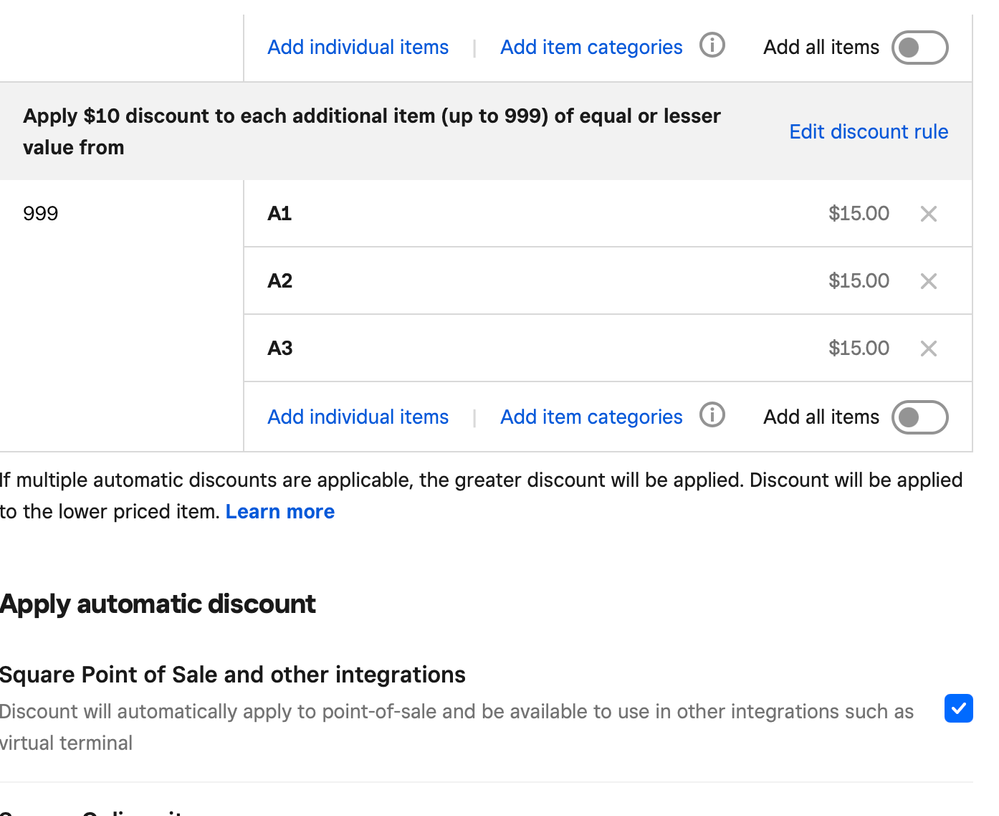Click the info icon above the discount rule banner
This screenshot has width=999, height=816.
click(712, 46)
